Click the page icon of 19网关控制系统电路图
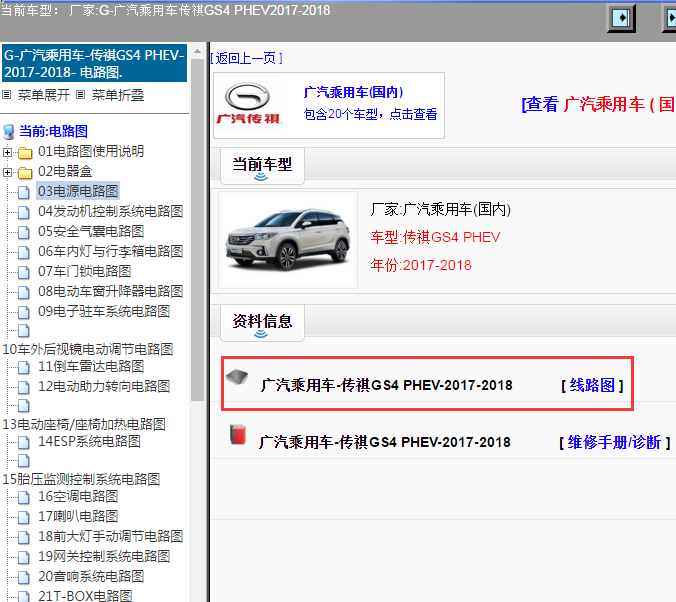Viewport: 676px width, 602px height. [24, 557]
